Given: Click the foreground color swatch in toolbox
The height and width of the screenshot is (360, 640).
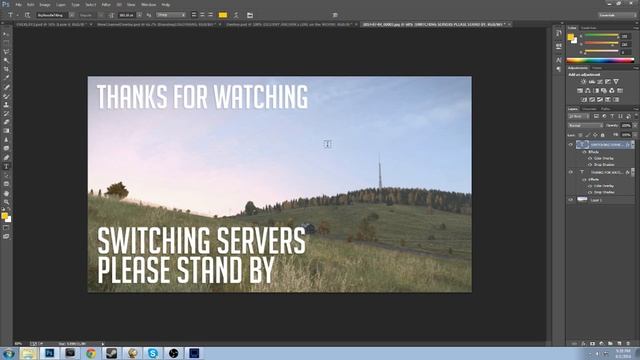Looking at the screenshot, I should 4,216.
